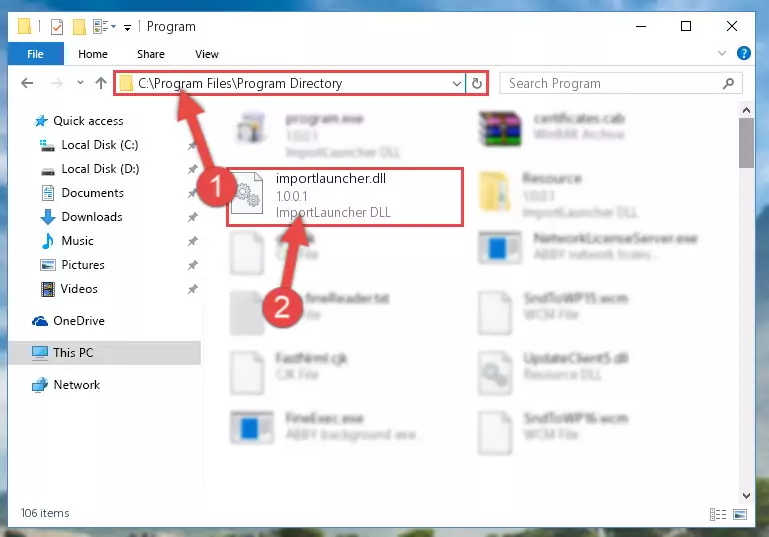Select the importlauncher.dll file
769x537 pixels.
pos(345,196)
